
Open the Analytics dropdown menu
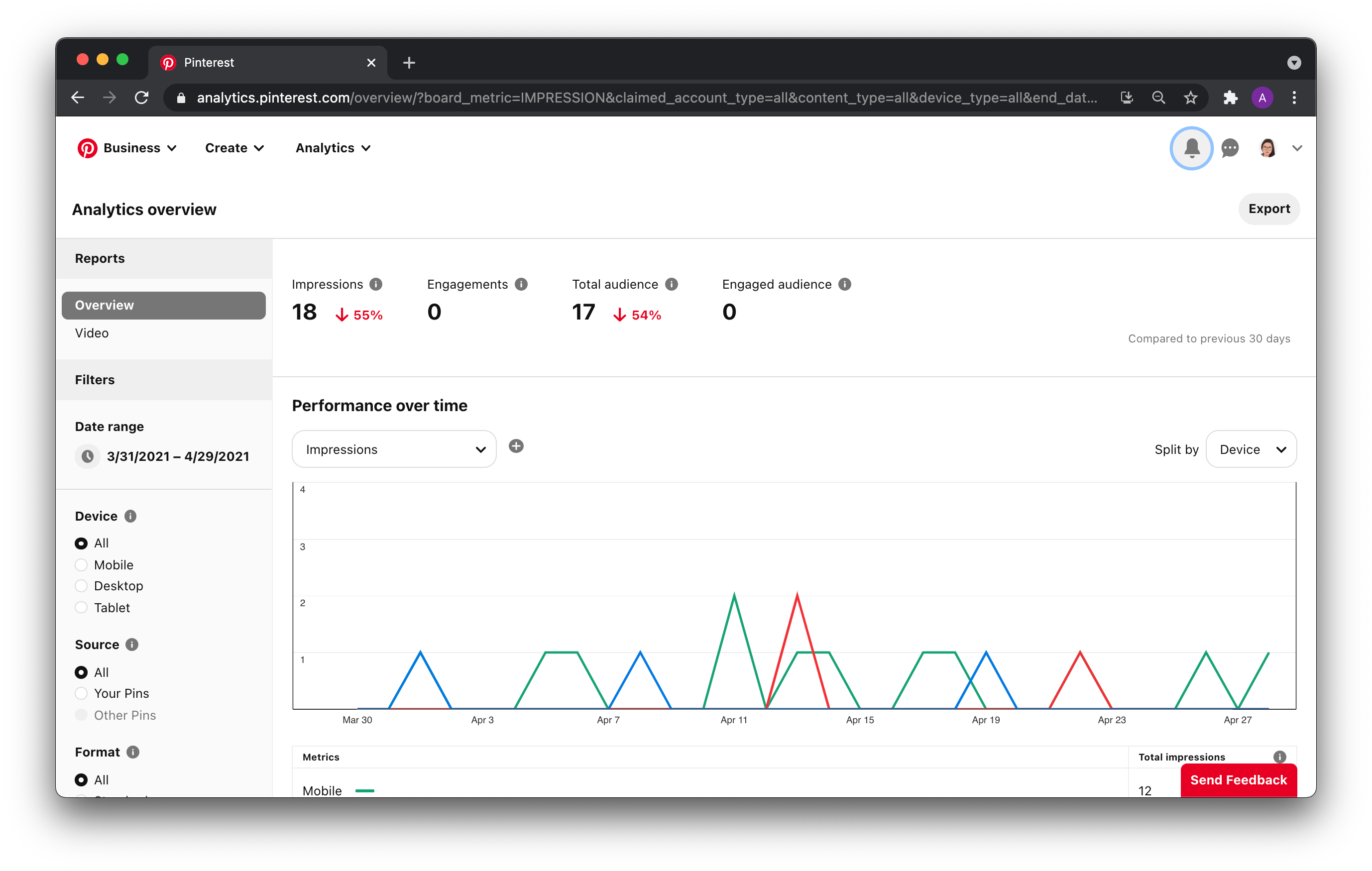click(333, 148)
